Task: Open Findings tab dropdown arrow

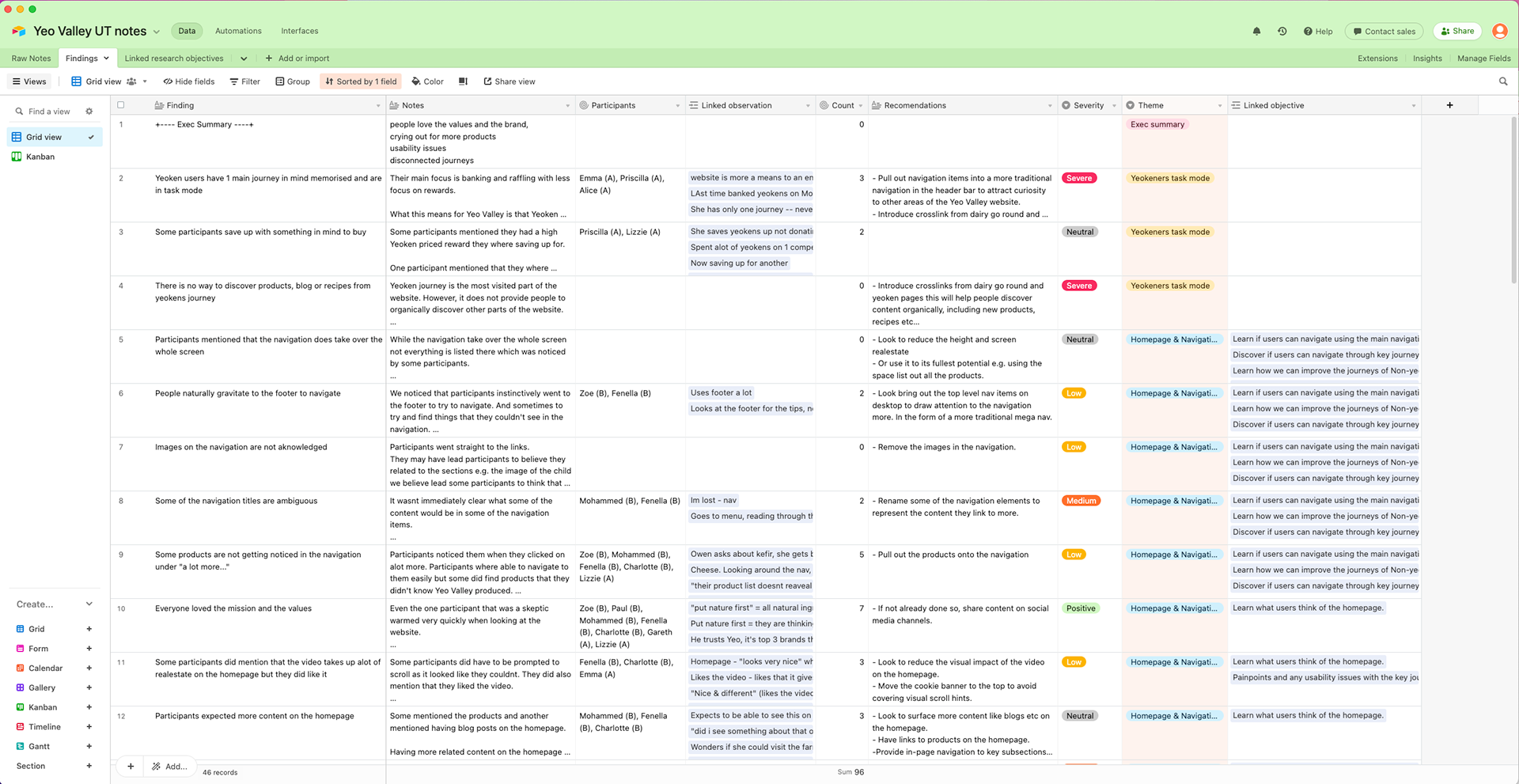Action: 106,59
